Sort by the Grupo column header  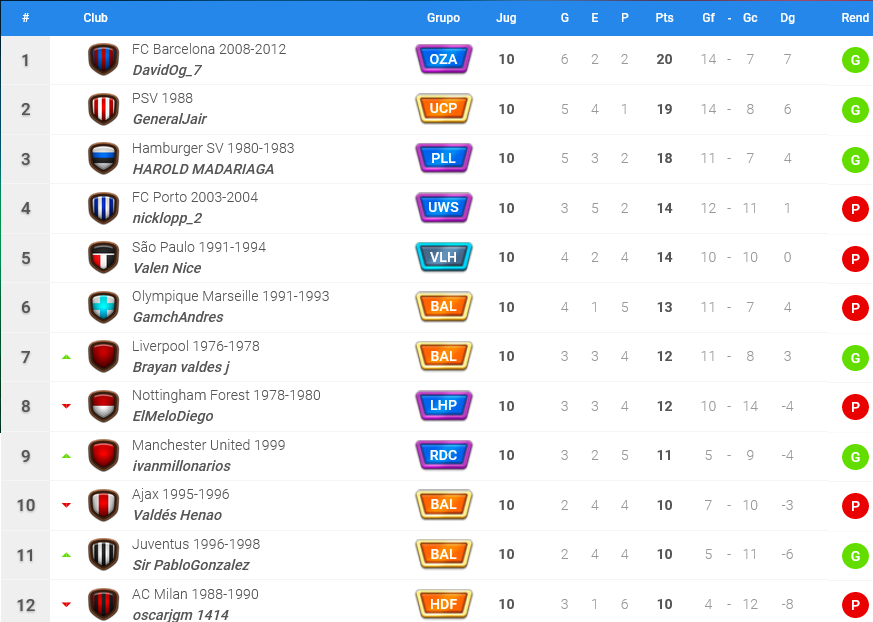pyautogui.click(x=443, y=18)
